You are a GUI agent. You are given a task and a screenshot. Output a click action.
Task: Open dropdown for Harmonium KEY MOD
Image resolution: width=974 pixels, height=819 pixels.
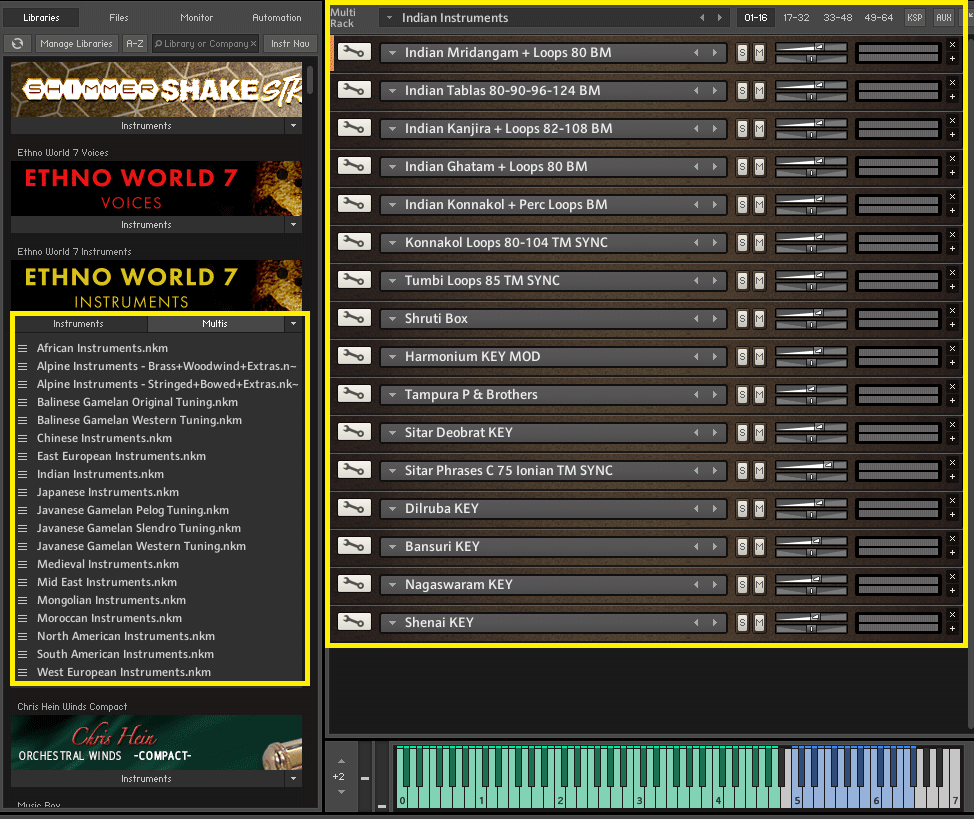point(393,357)
